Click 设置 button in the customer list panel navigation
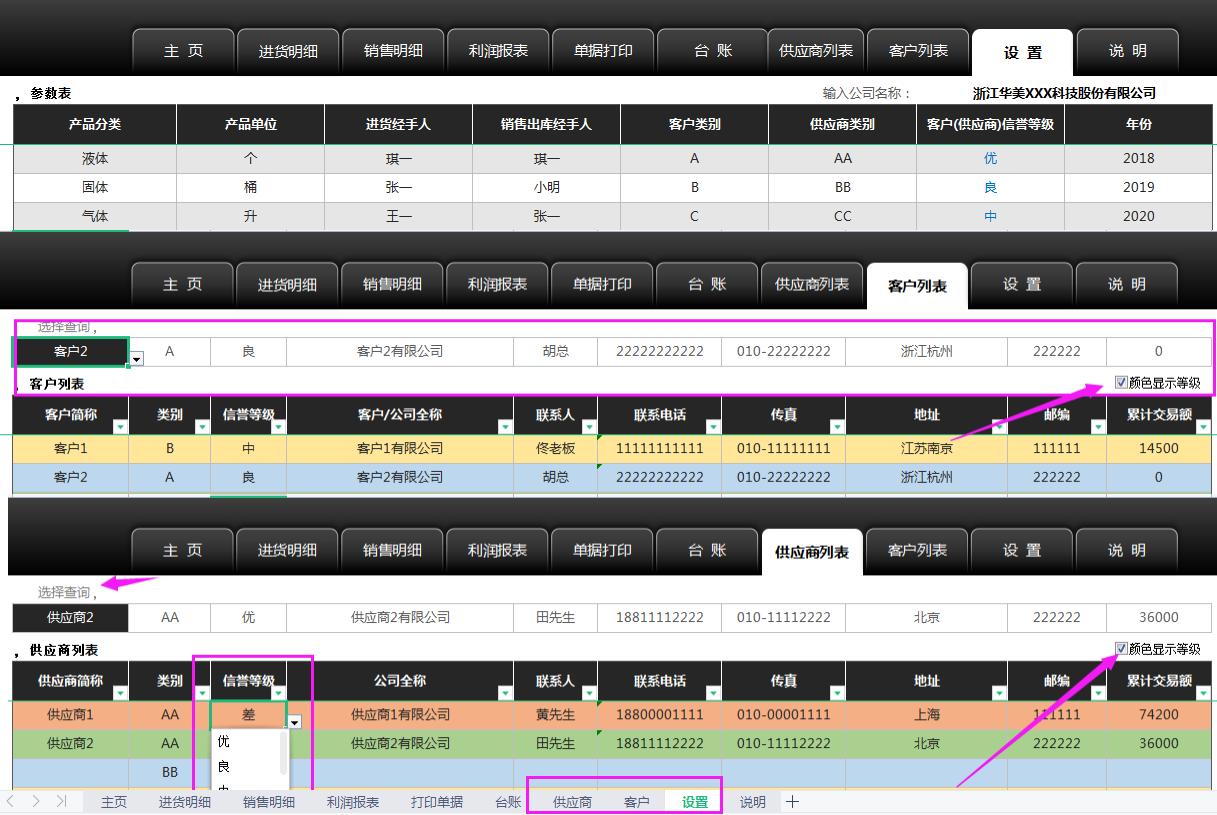The width and height of the screenshot is (1217, 815). click(x=1022, y=284)
